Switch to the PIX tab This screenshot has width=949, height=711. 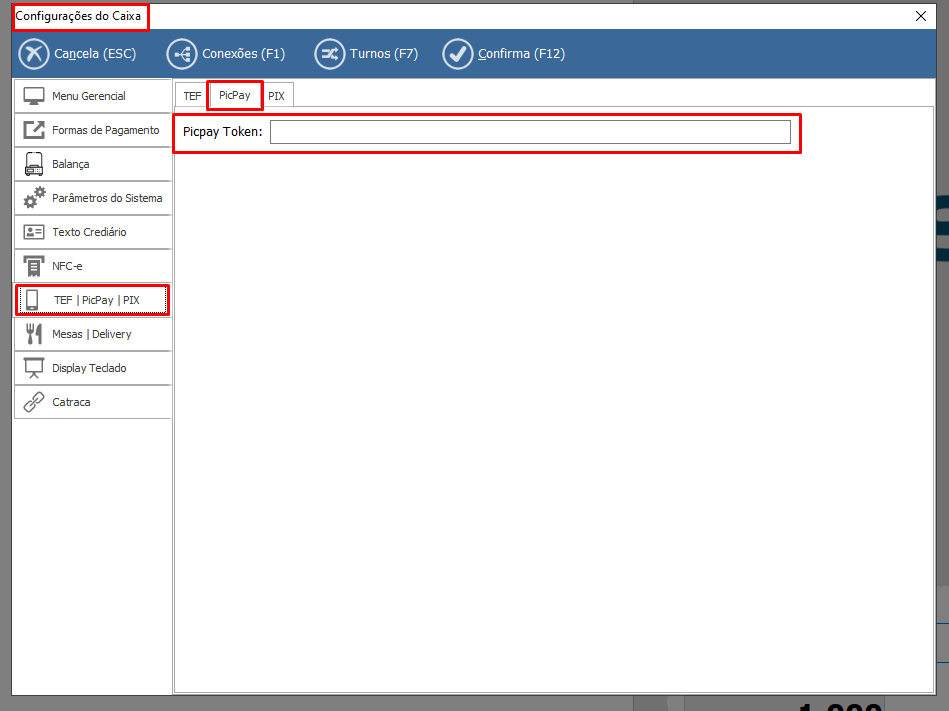click(x=276, y=96)
